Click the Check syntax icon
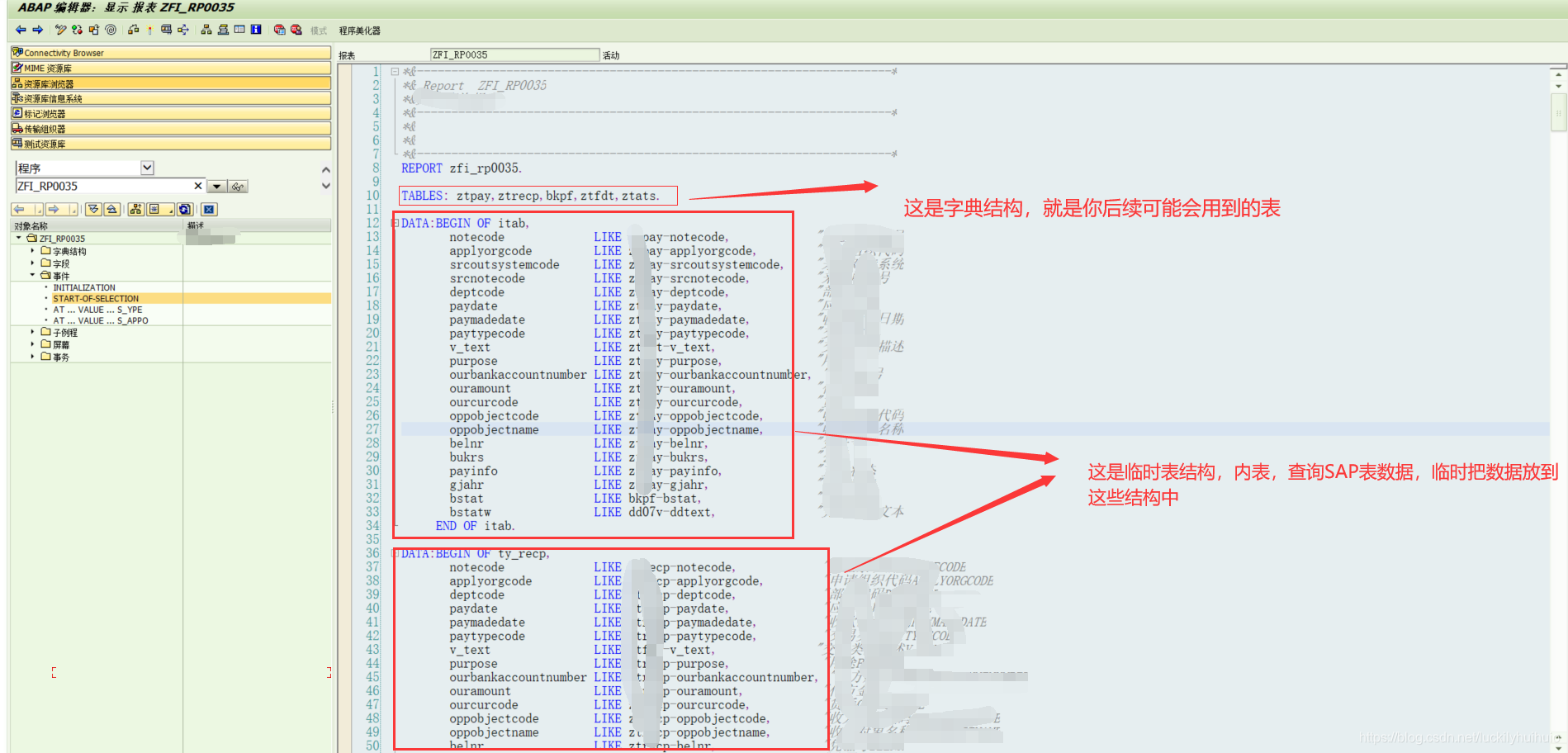The image size is (1568, 753). coord(133,30)
